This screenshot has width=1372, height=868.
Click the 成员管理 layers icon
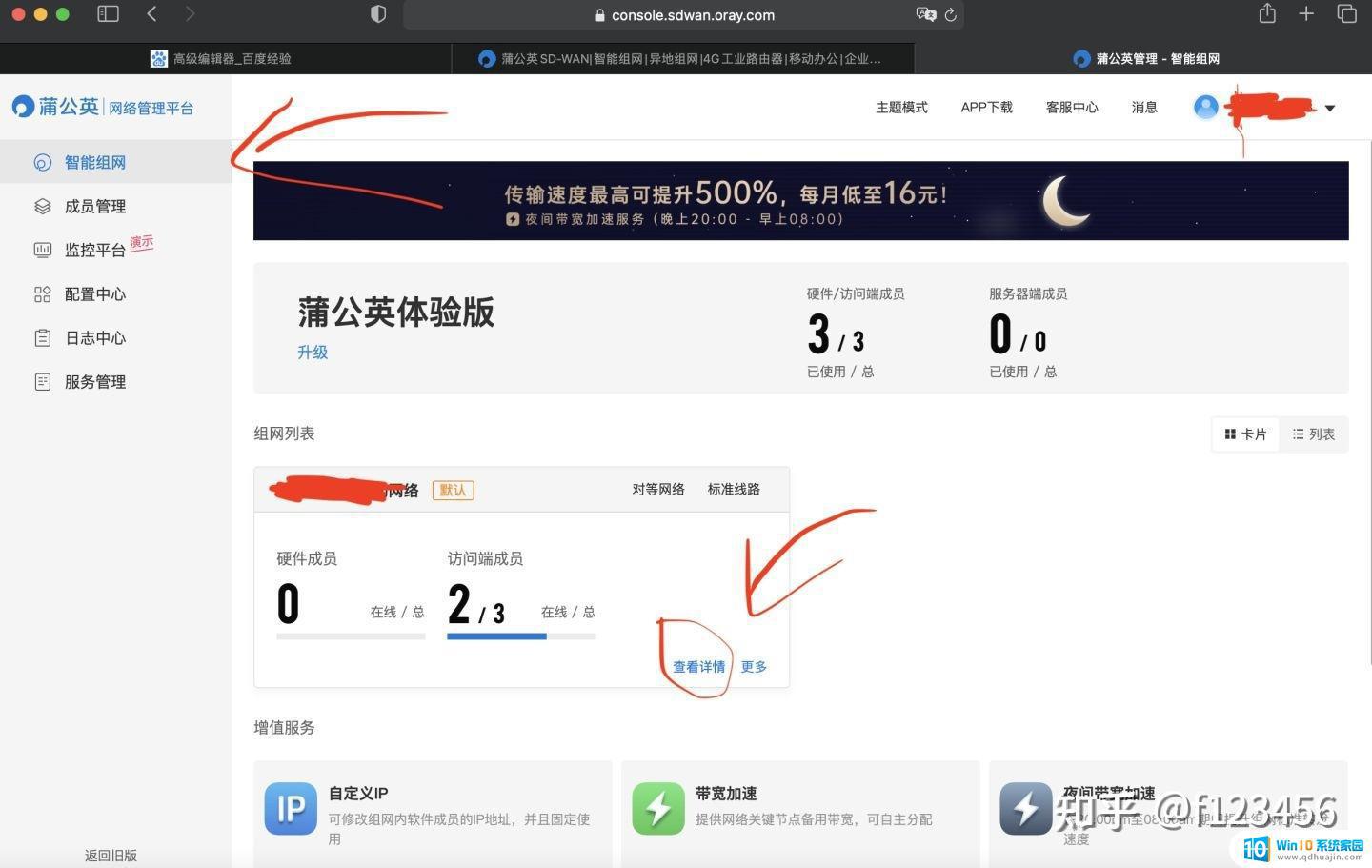tap(42, 207)
